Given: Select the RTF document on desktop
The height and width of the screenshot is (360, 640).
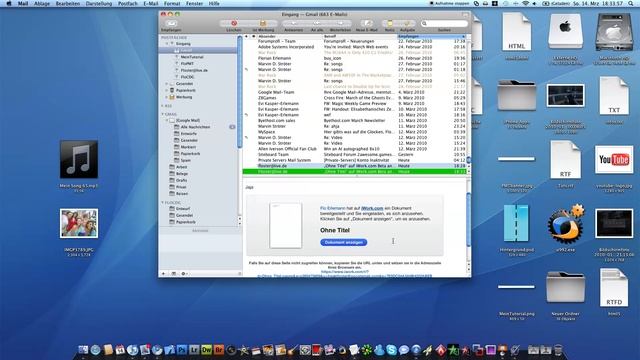Looking at the screenshot, I should point(565,160).
